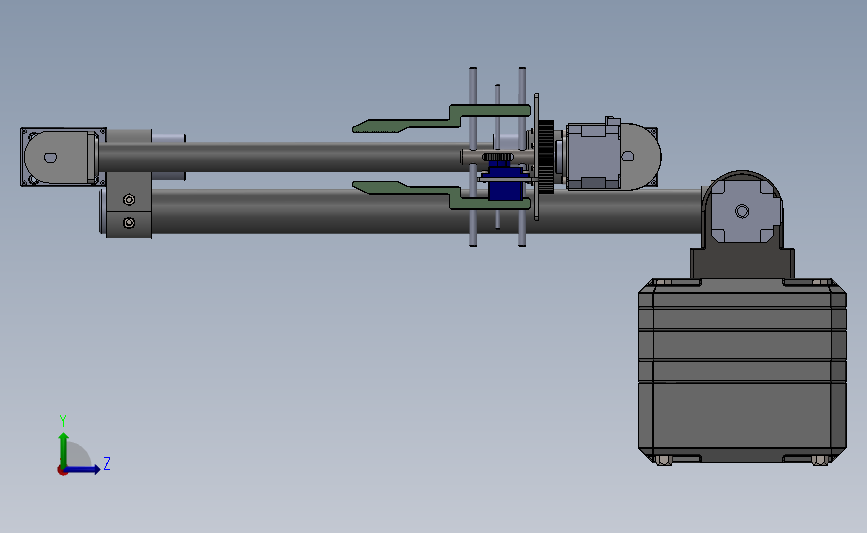Select the lower bolt on the clamp block
867x533 pixels.
click(x=129, y=223)
